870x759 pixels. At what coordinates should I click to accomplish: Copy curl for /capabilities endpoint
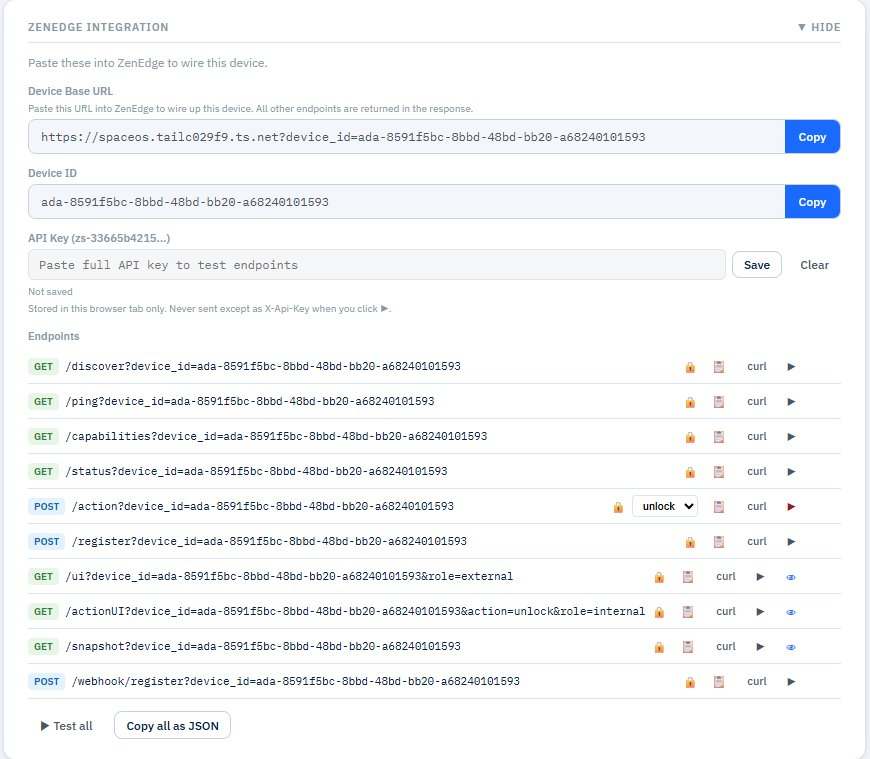[757, 436]
